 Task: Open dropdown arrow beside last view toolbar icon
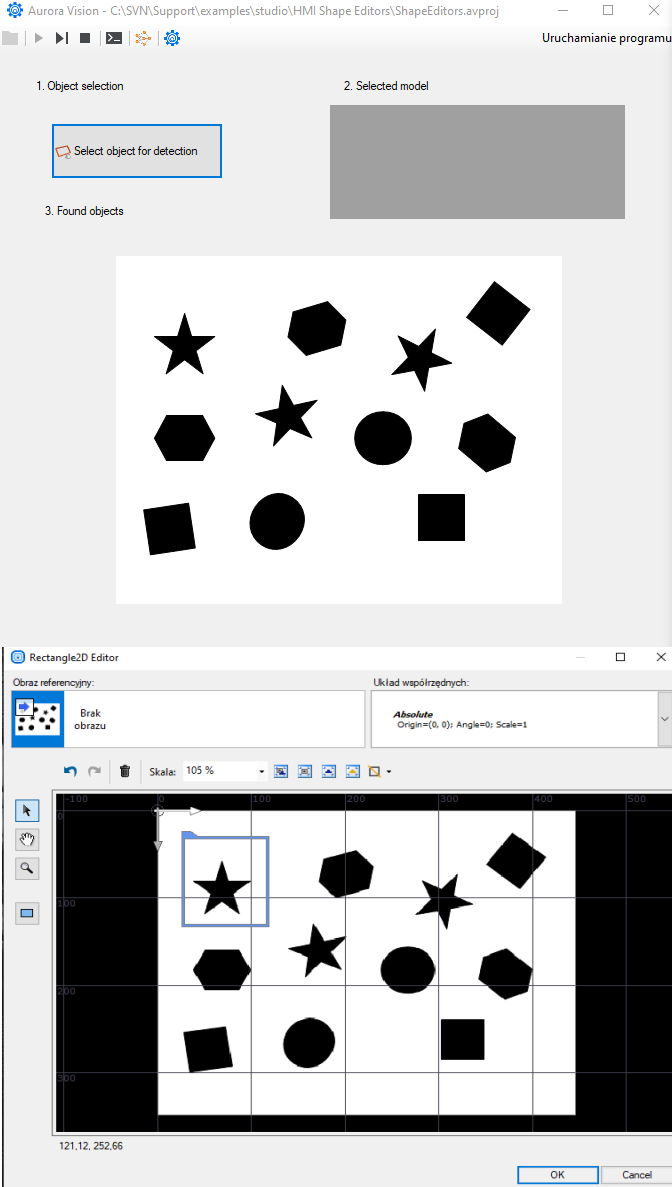pos(388,771)
